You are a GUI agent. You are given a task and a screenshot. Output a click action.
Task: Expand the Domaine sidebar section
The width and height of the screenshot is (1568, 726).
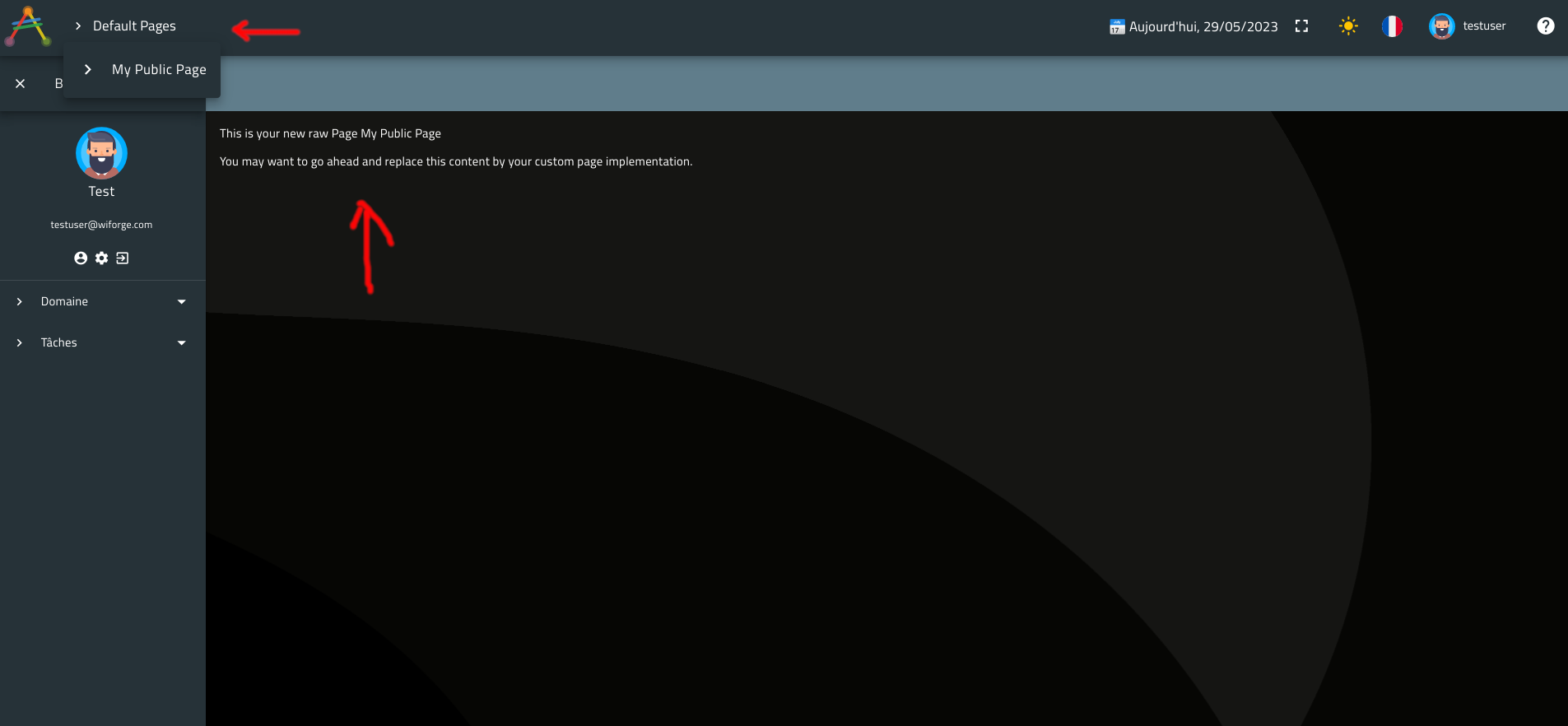point(102,302)
